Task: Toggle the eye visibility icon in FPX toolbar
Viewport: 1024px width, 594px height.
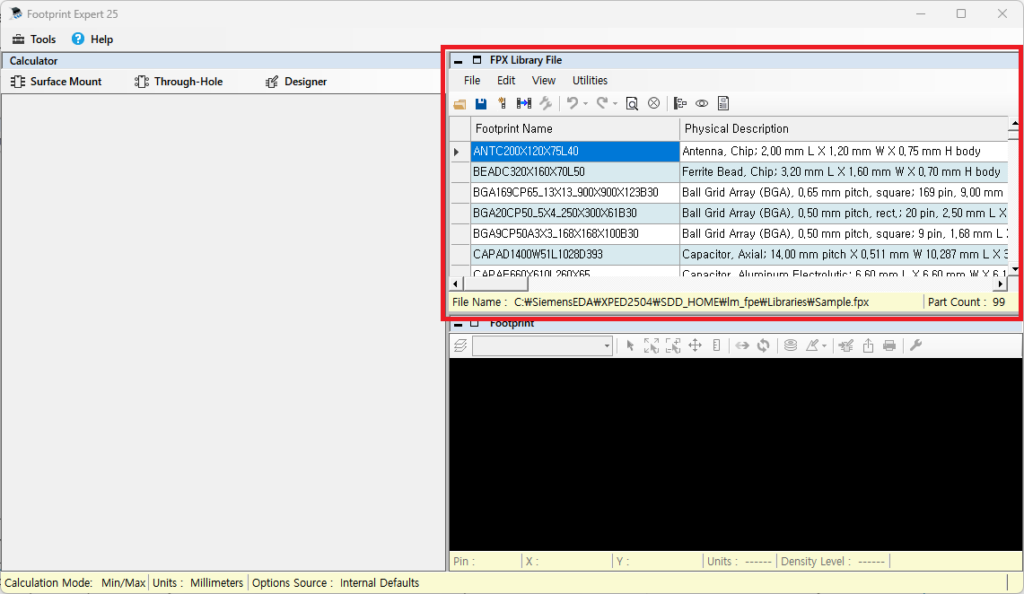Action: point(702,103)
